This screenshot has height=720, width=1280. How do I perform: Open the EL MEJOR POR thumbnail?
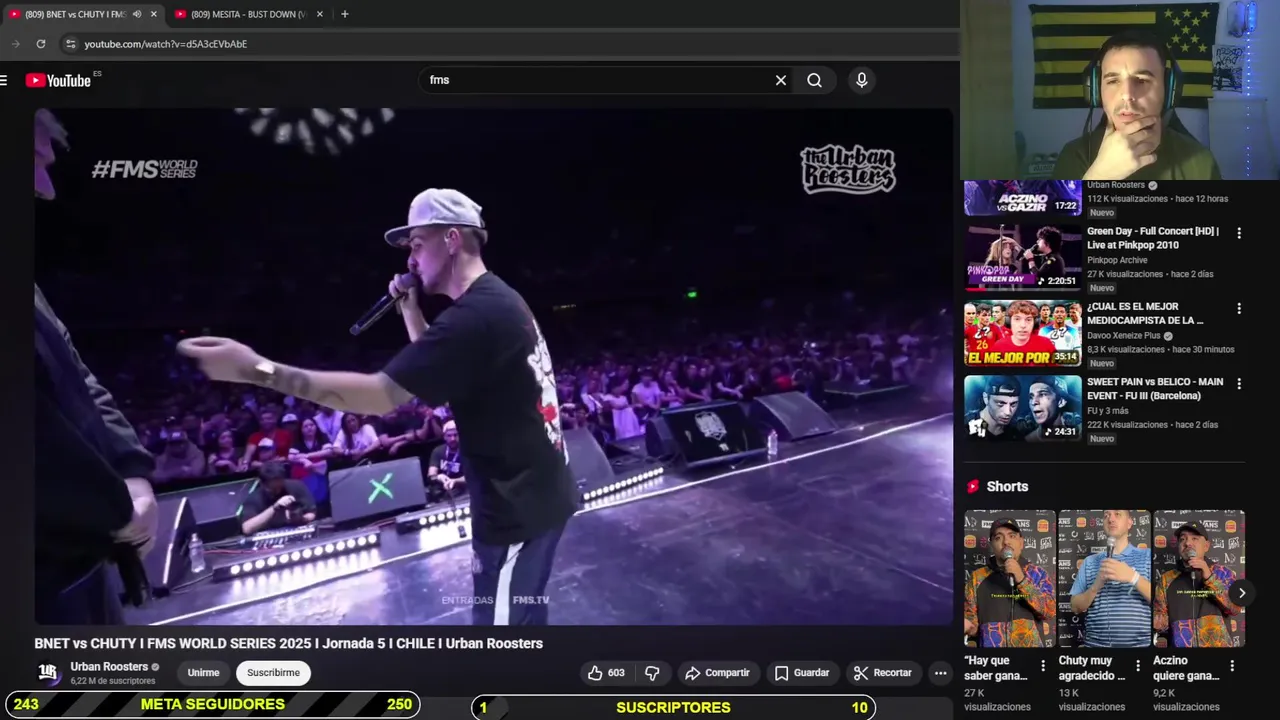(x=1022, y=333)
